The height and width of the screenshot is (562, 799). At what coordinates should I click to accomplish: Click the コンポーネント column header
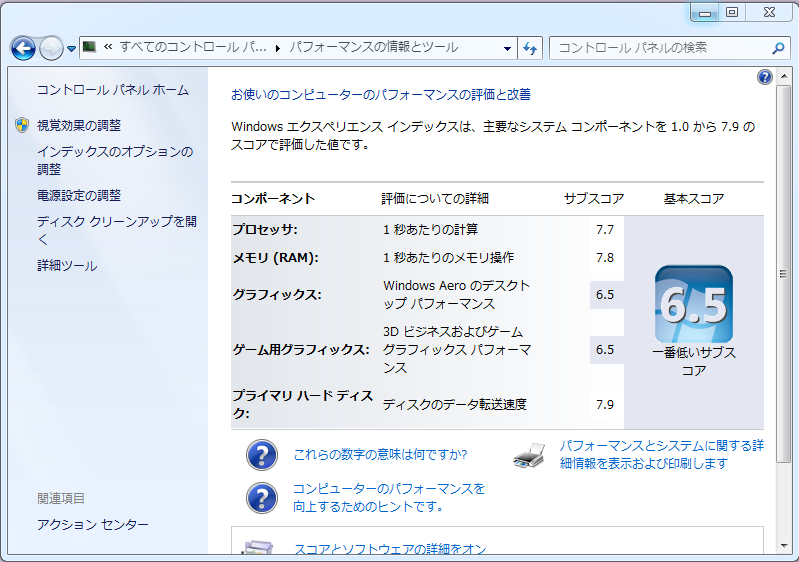click(x=273, y=199)
